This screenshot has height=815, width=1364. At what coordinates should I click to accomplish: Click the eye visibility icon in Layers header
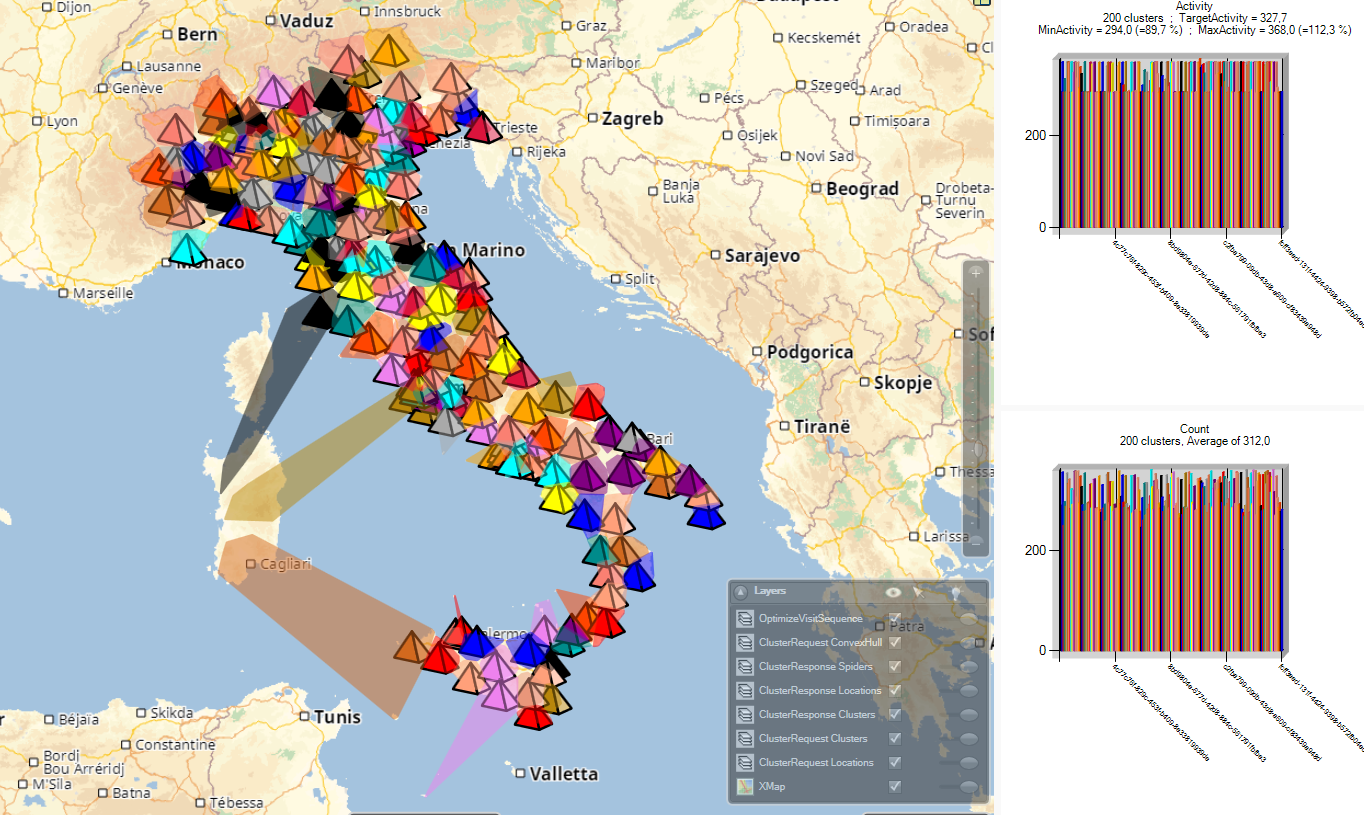tap(894, 592)
